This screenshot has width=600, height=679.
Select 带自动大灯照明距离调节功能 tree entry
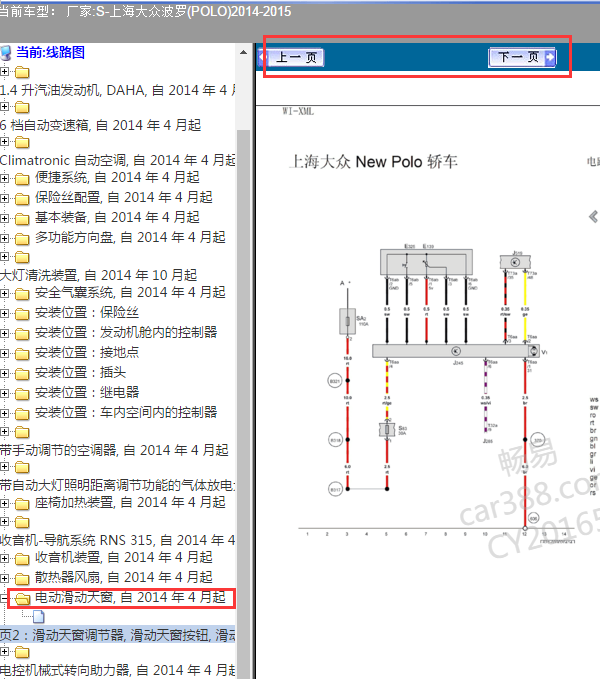[118, 485]
